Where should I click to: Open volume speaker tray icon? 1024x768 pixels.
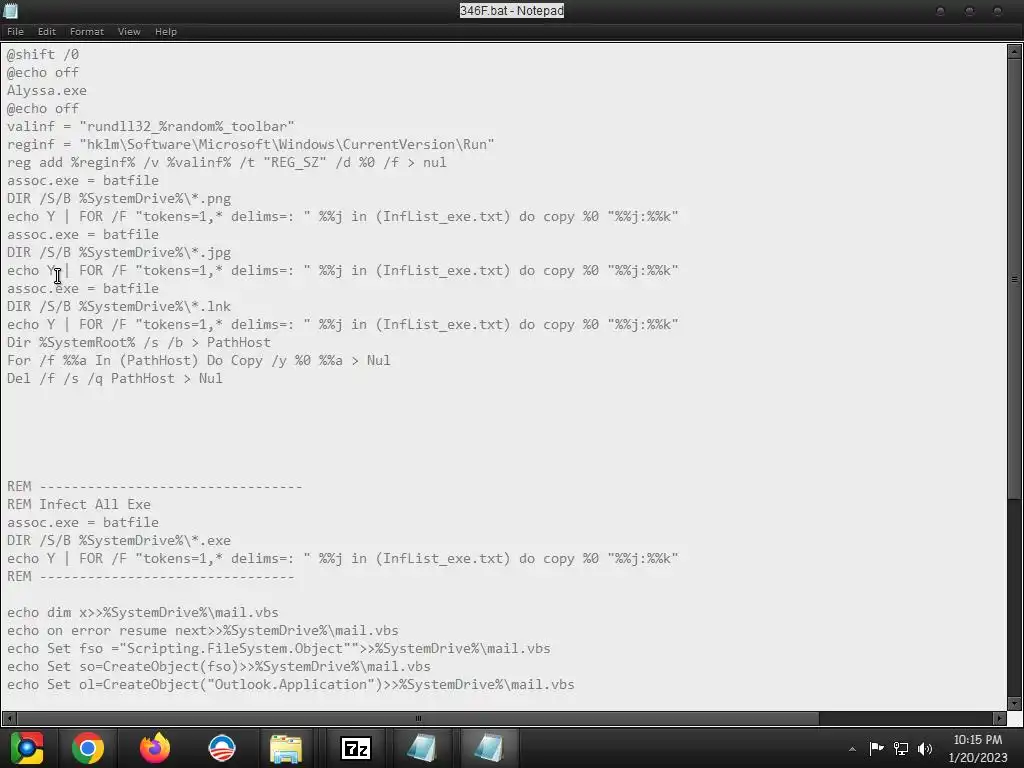point(925,748)
